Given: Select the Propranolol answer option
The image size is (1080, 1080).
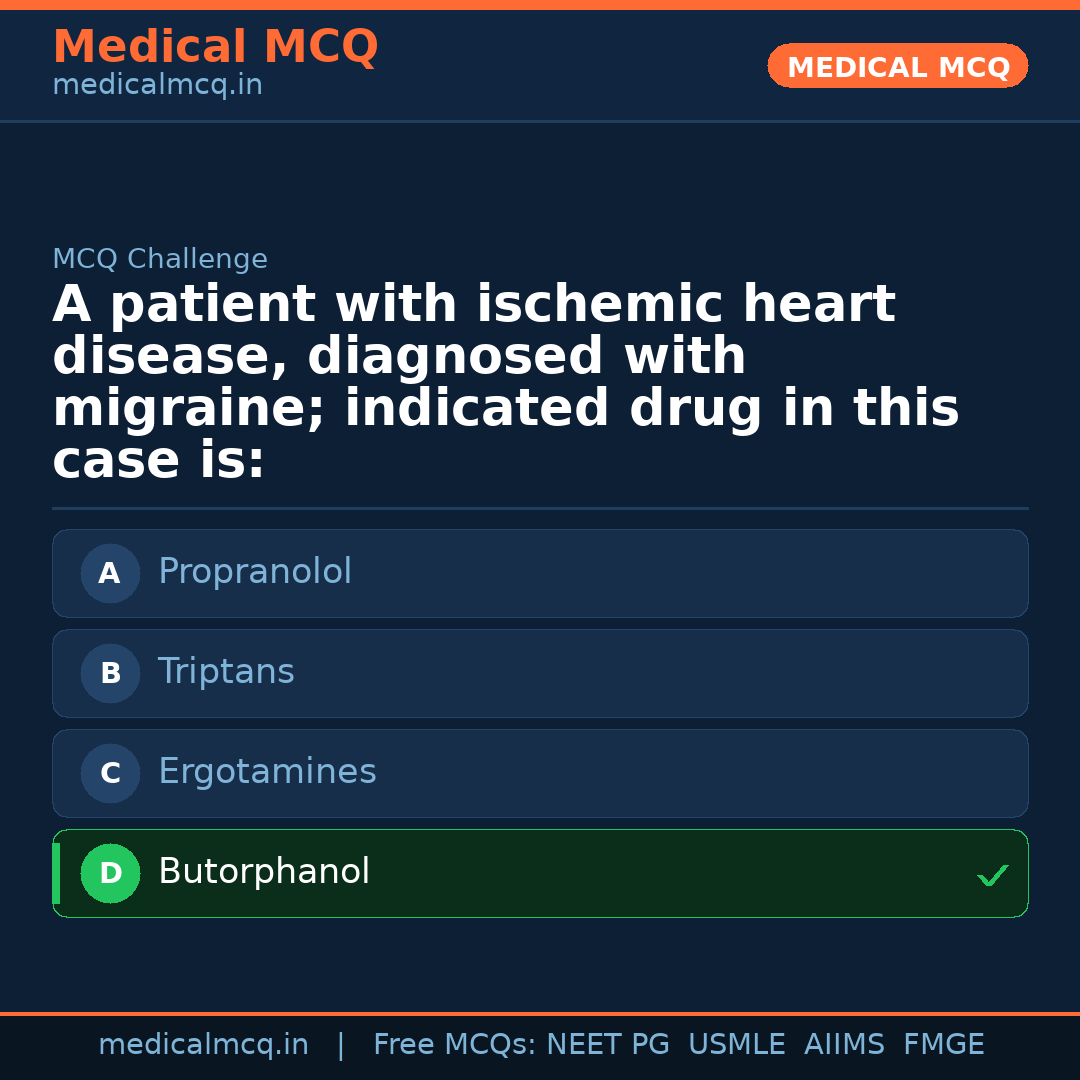Looking at the screenshot, I should (540, 573).
